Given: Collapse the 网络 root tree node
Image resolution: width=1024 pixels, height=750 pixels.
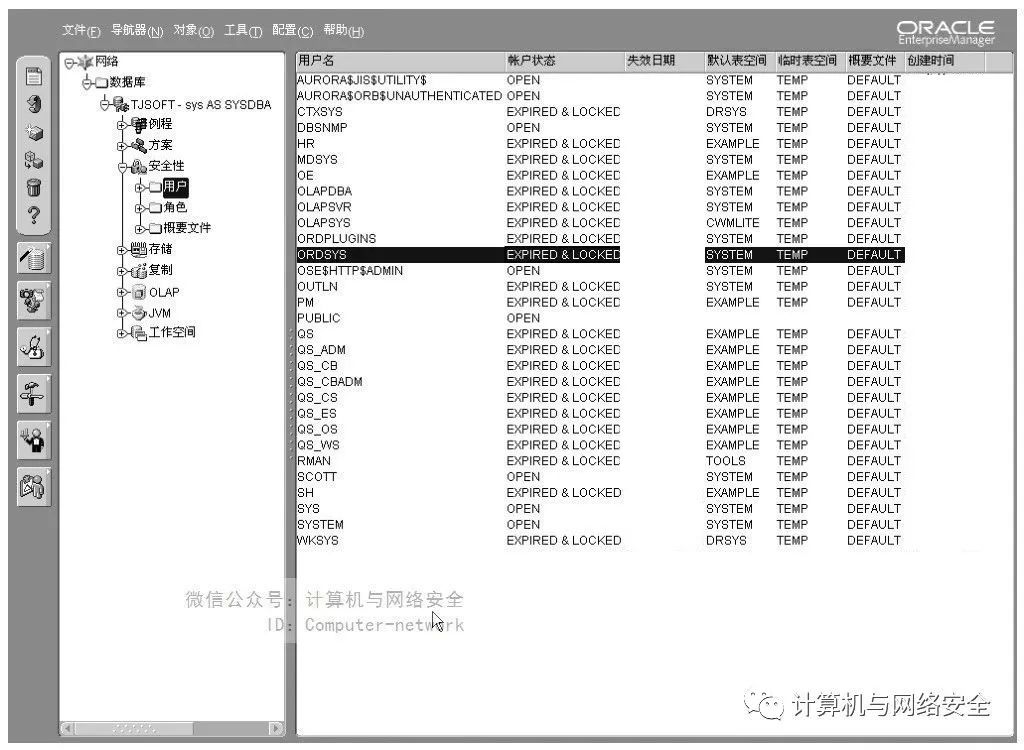Looking at the screenshot, I should [69, 63].
